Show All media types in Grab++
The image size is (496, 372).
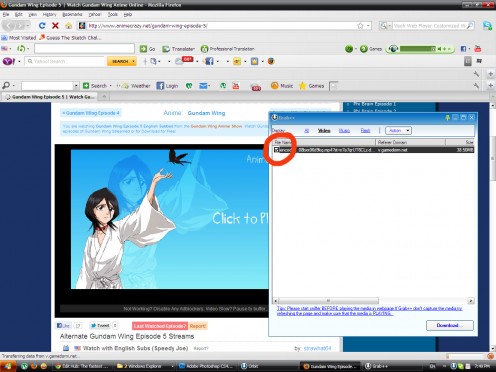pyautogui.click(x=306, y=131)
